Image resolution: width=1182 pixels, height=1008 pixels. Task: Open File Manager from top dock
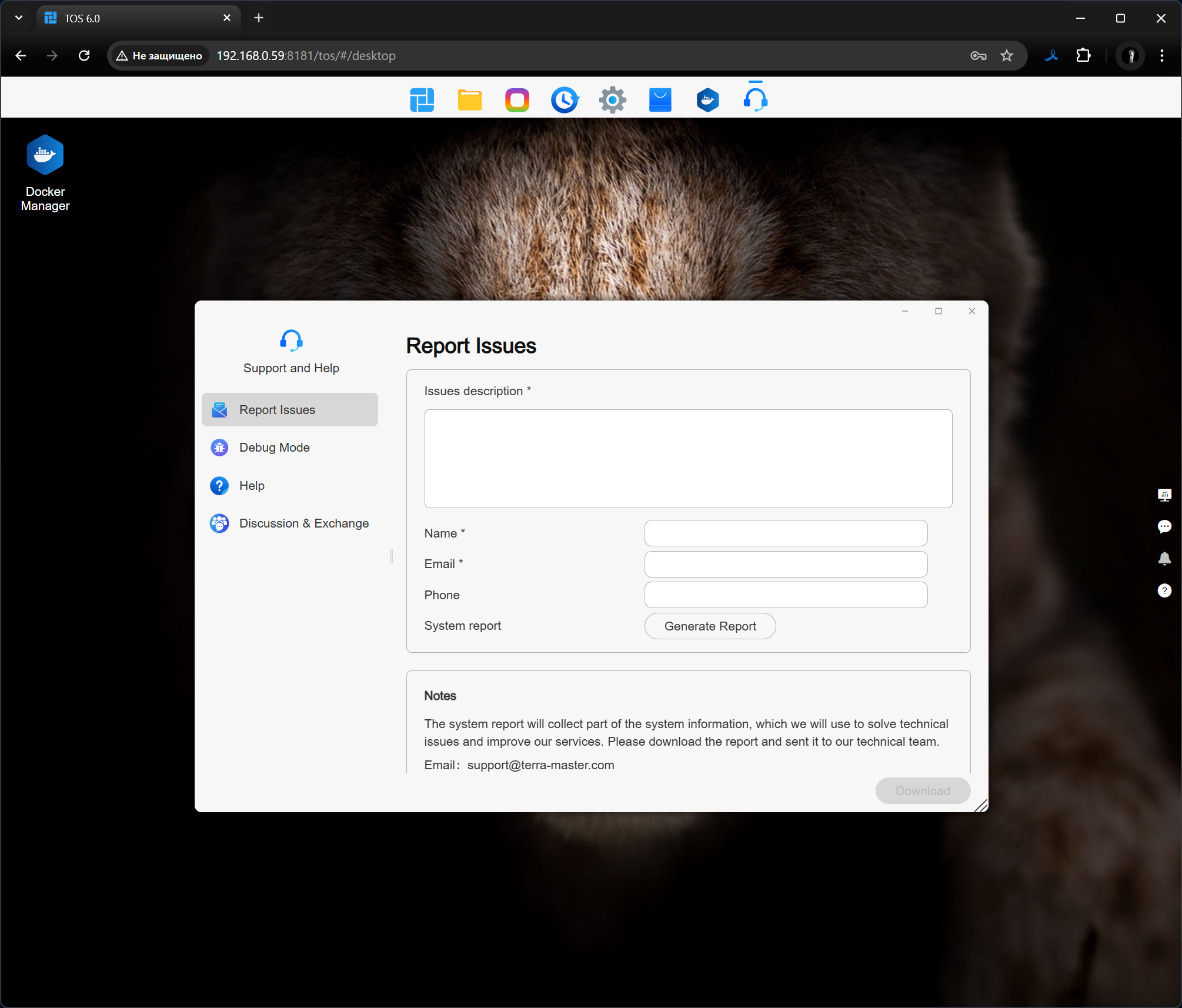click(x=469, y=100)
